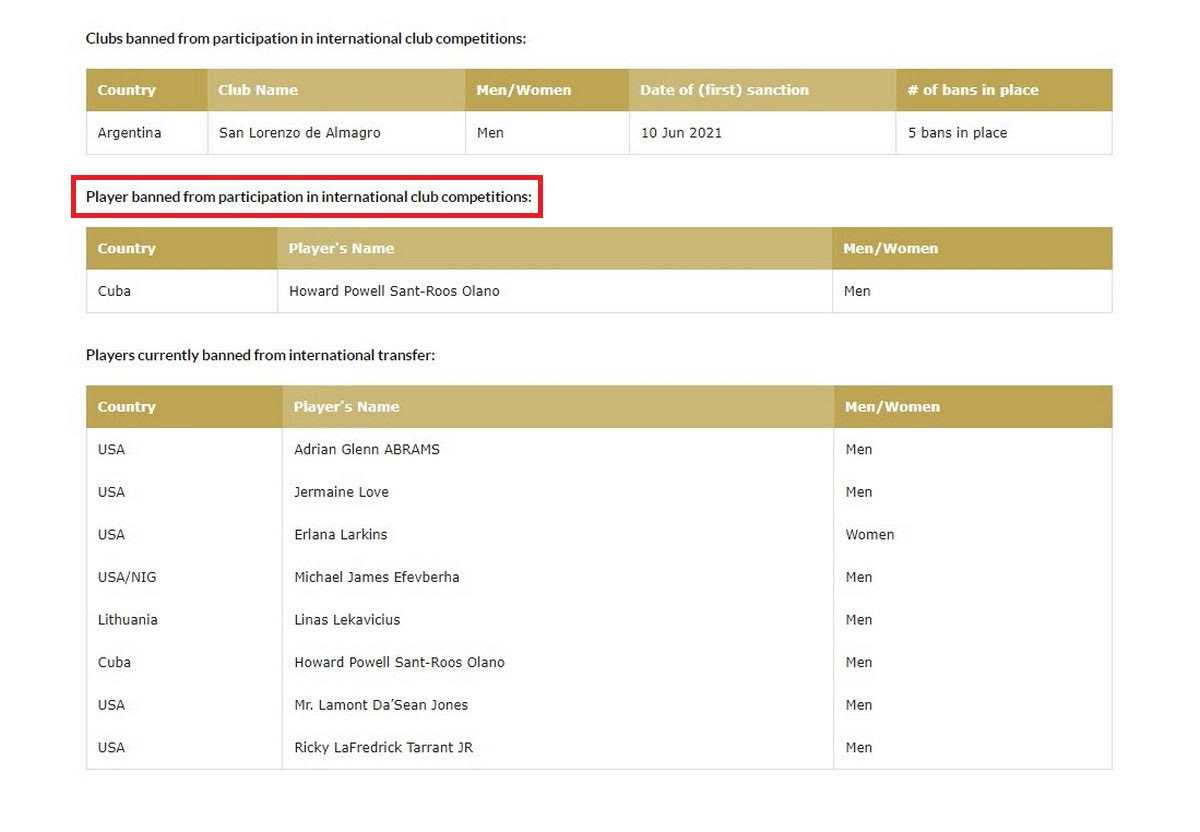Viewport: 1200px width, 832px height.
Task: Select the Lithuania country cell
Action: (127, 620)
